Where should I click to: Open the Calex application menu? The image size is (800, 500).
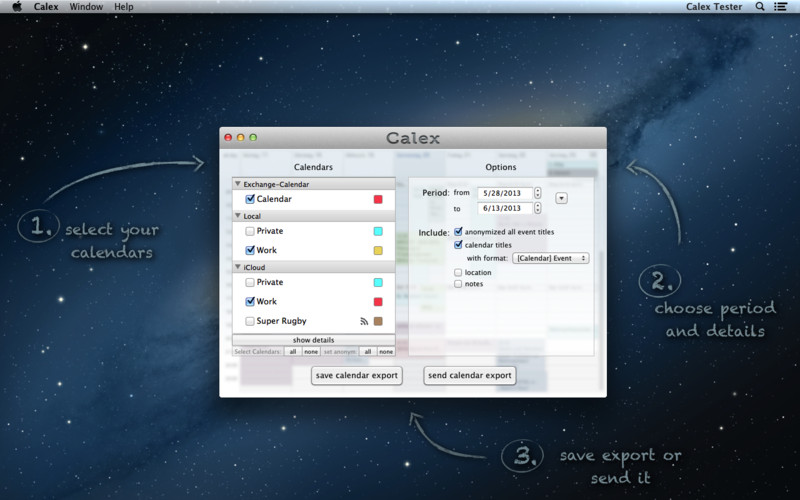pos(46,7)
